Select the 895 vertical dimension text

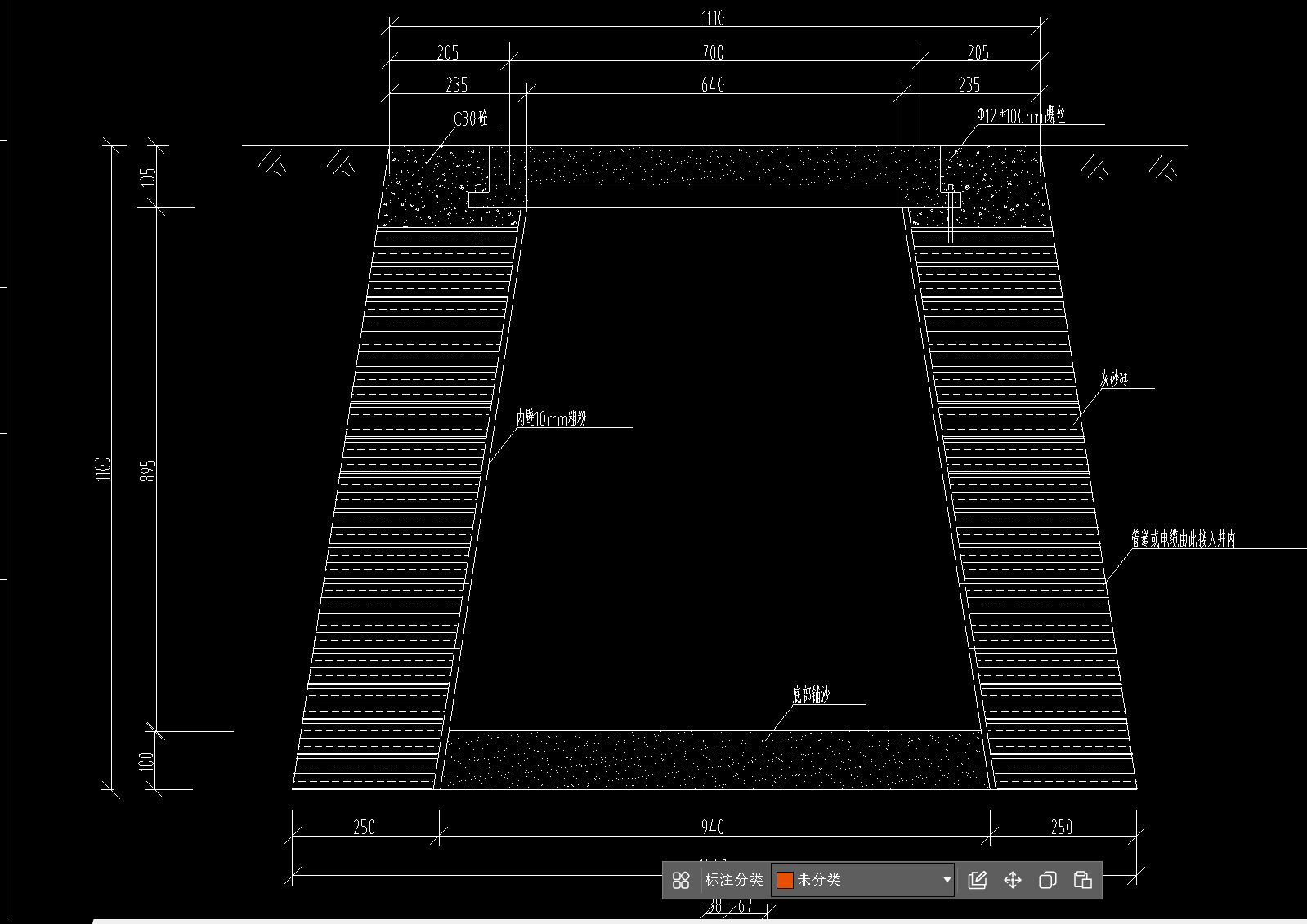[x=147, y=471]
